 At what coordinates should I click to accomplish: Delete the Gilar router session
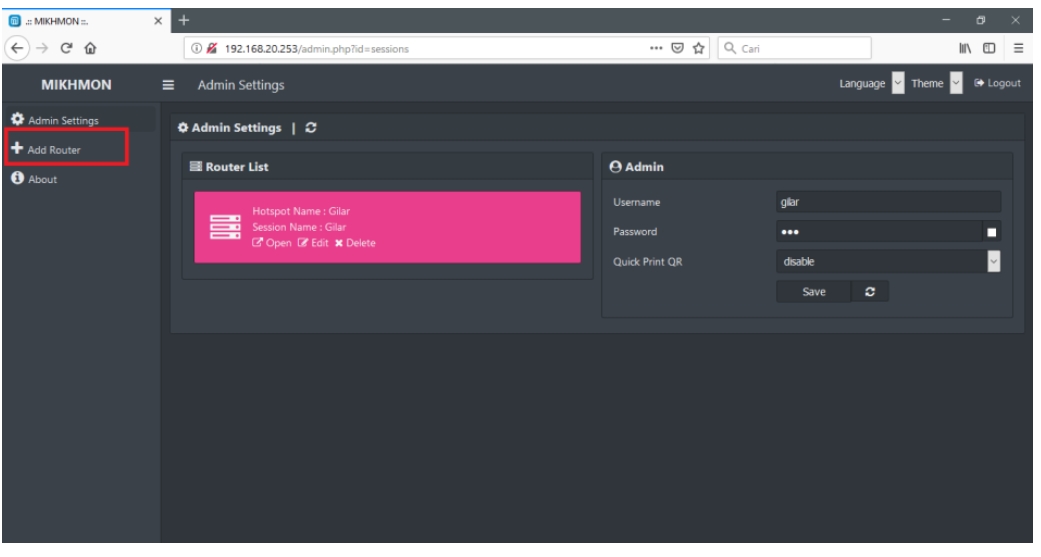pyautogui.click(x=355, y=243)
